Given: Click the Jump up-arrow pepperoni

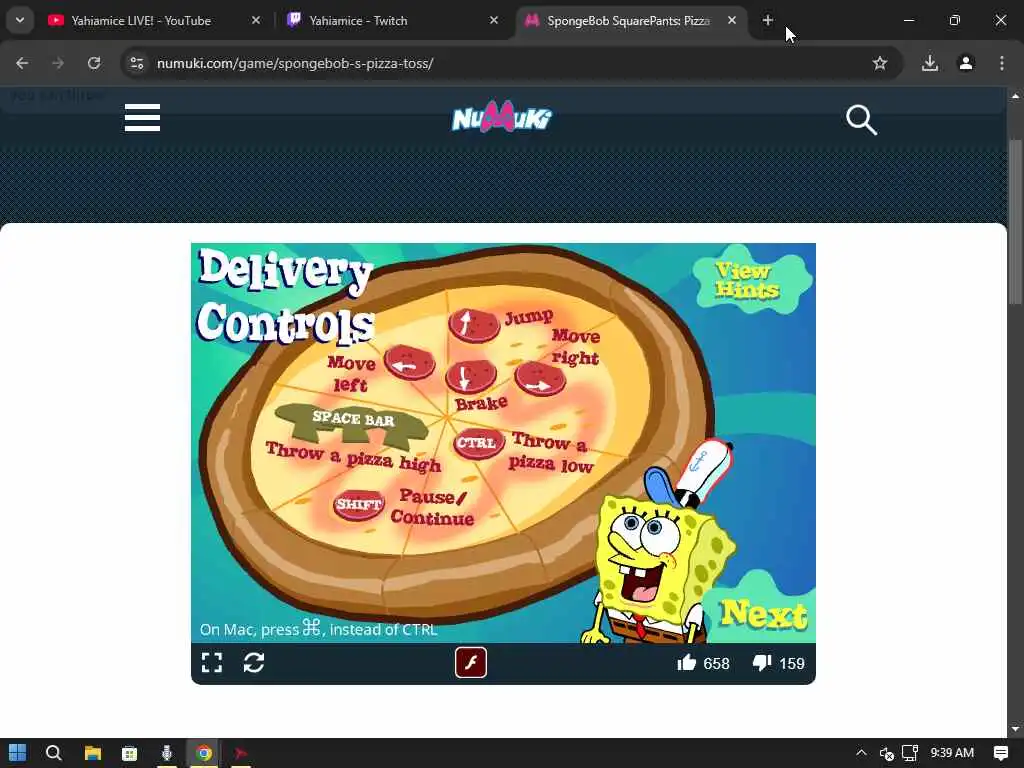Looking at the screenshot, I should click(x=474, y=325).
